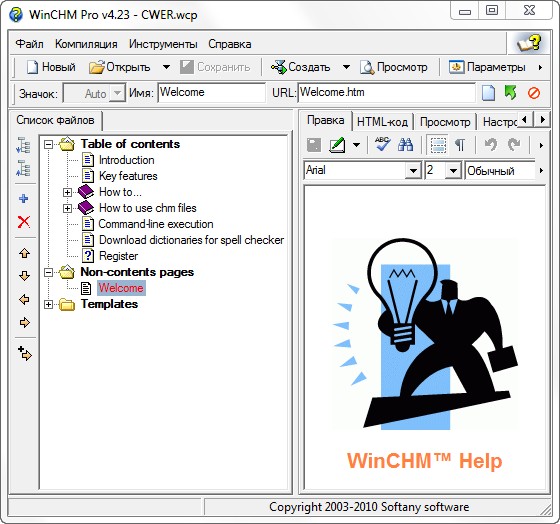Open Параметры settings button
This screenshot has width=560, height=524.
(x=487, y=67)
